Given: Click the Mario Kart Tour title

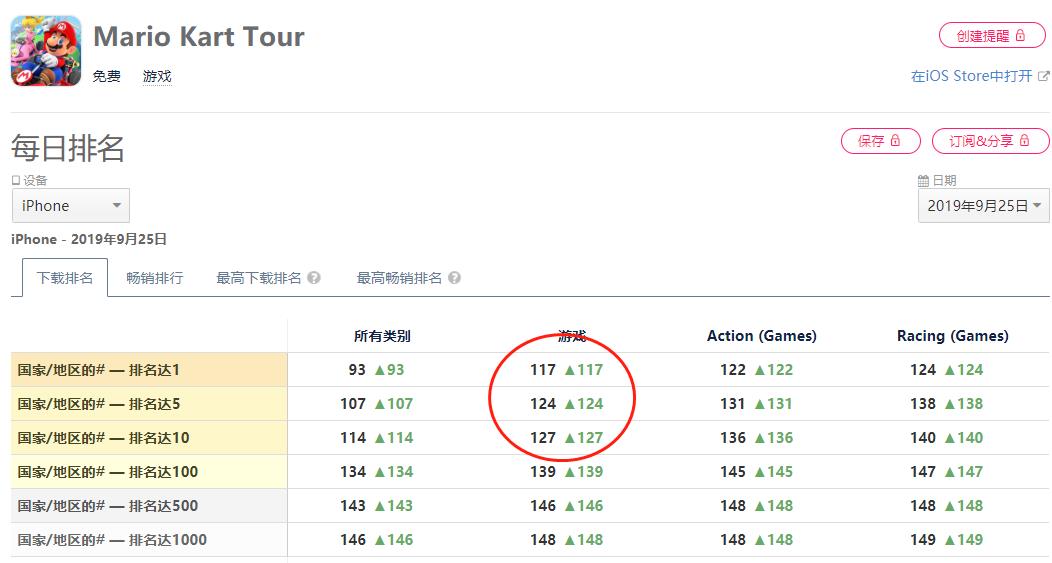Looking at the screenshot, I should click(199, 36).
